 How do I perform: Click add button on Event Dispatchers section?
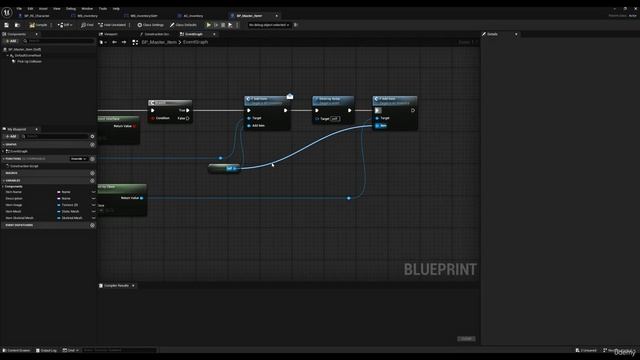pos(92,225)
